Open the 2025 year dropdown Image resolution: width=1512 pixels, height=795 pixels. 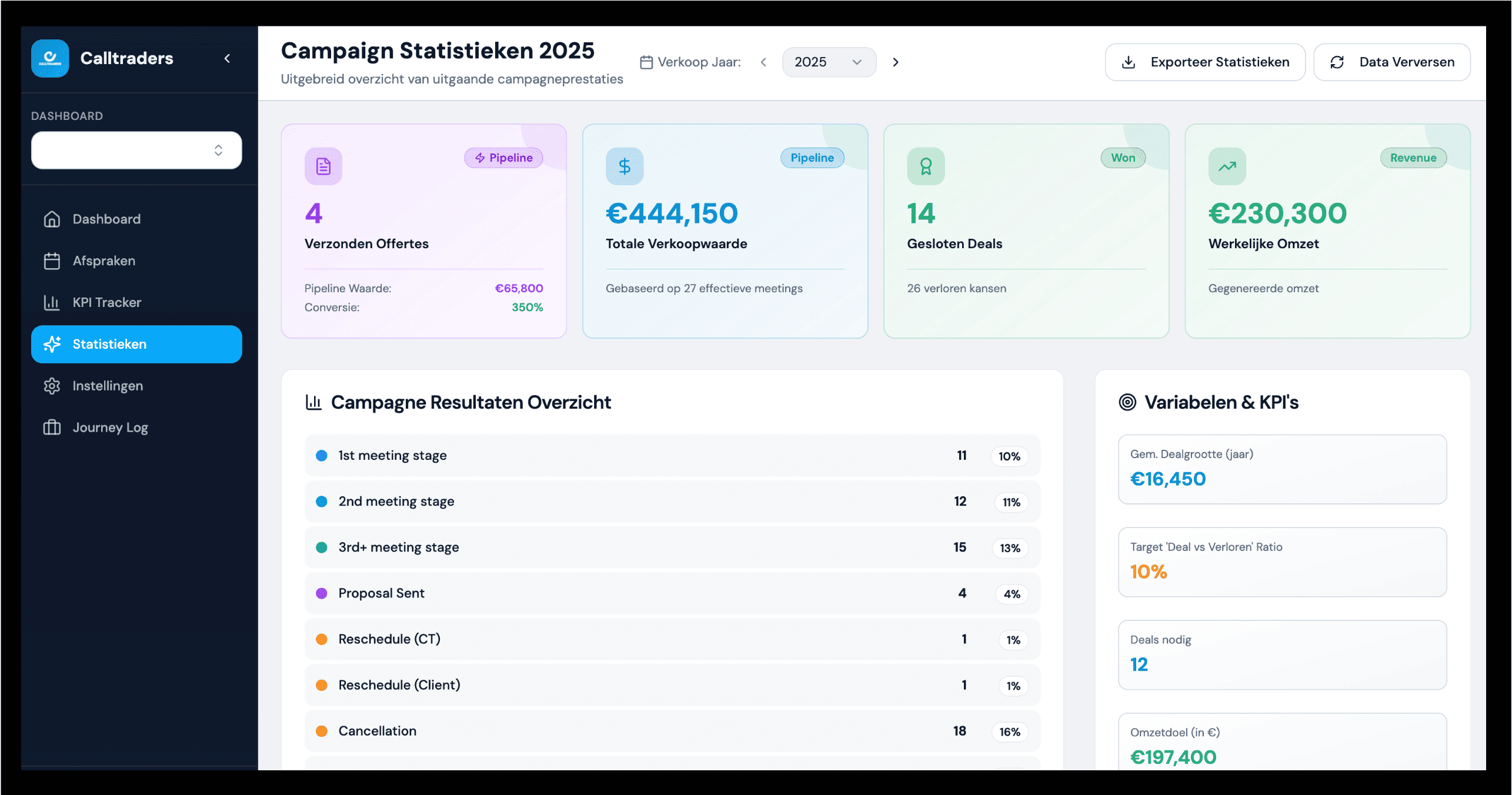829,62
